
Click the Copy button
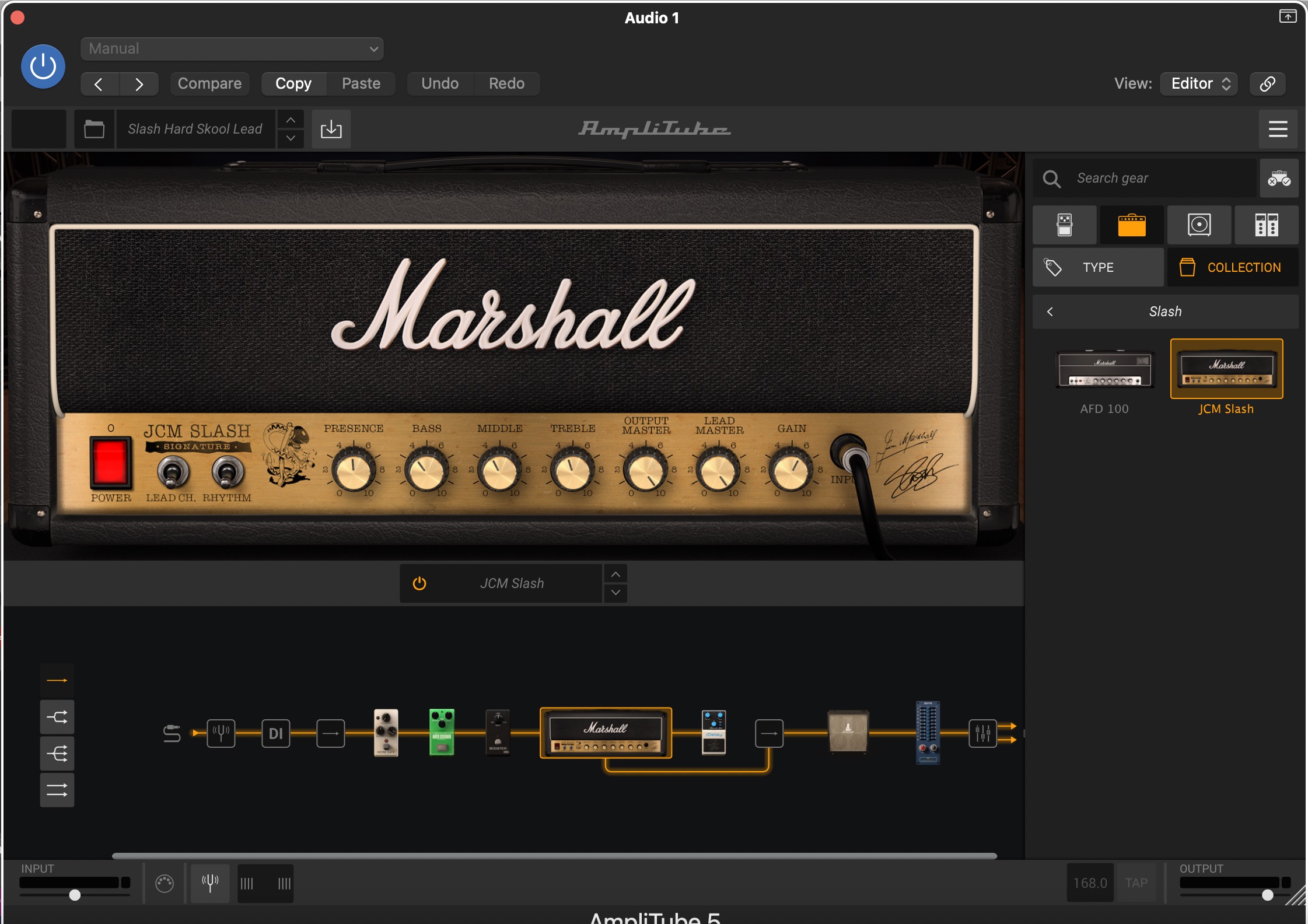[x=293, y=84]
